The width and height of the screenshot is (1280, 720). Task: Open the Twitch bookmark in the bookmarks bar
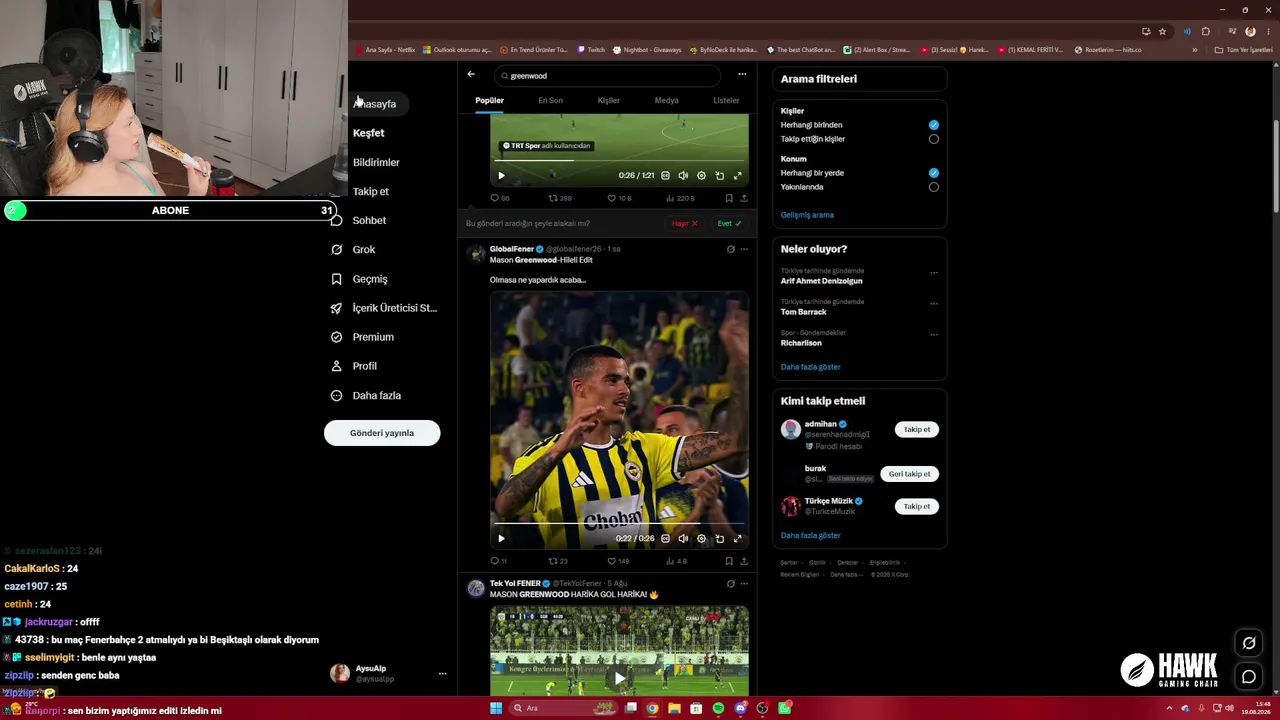[591, 49]
